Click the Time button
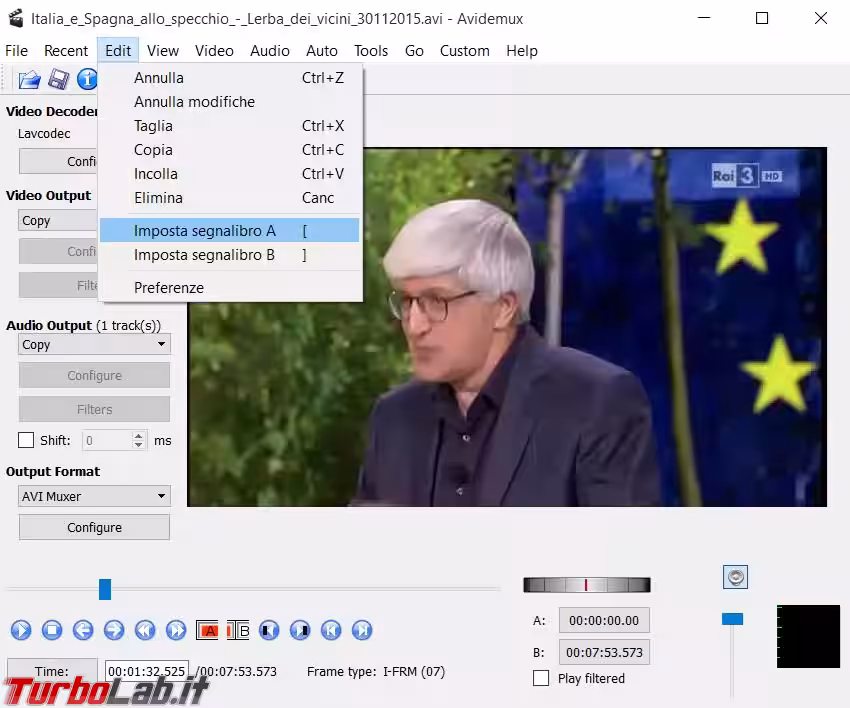Image resolution: width=850 pixels, height=708 pixels. [51, 671]
